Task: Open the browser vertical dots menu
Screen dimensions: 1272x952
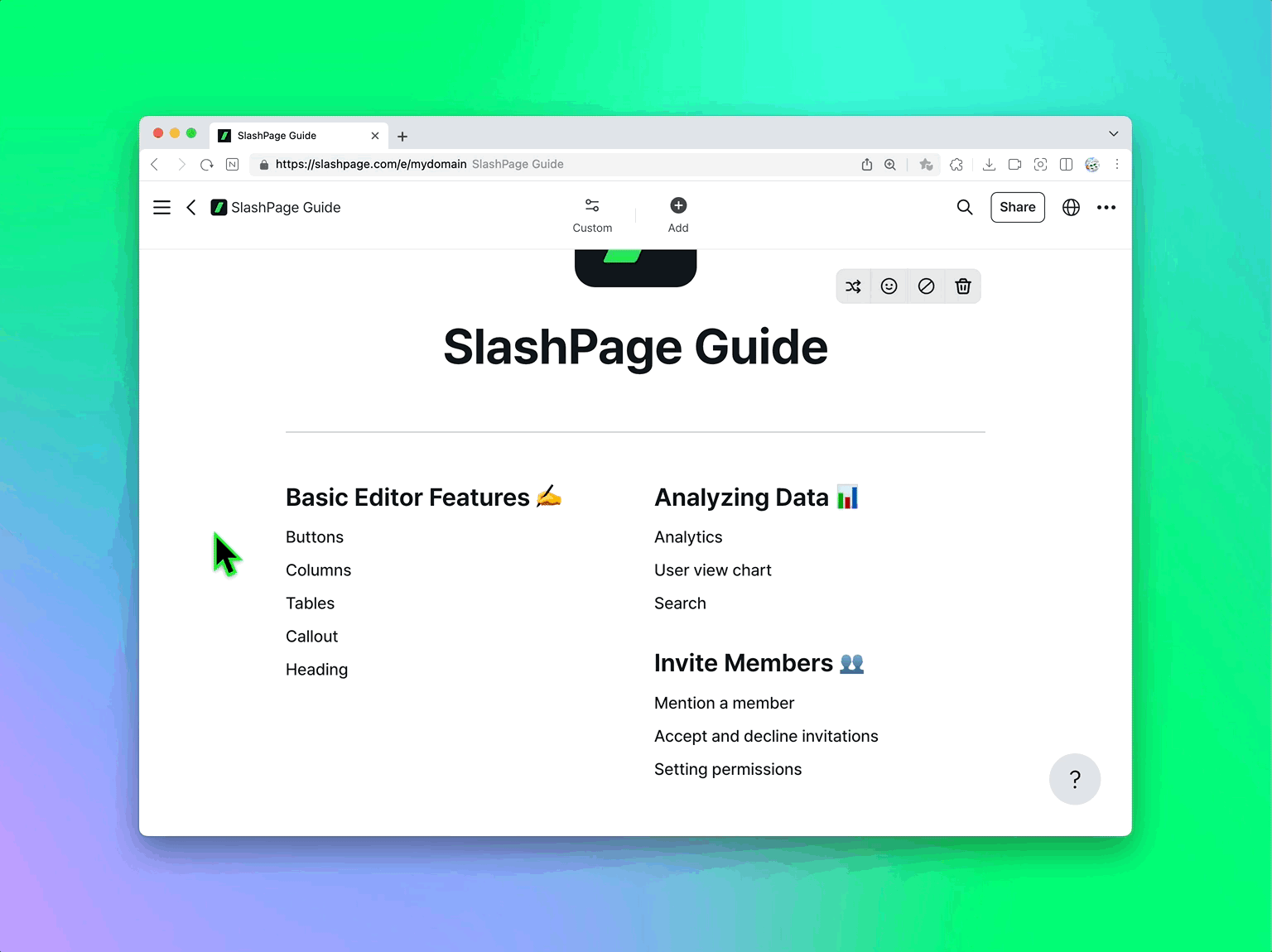Action: pos(1117,165)
